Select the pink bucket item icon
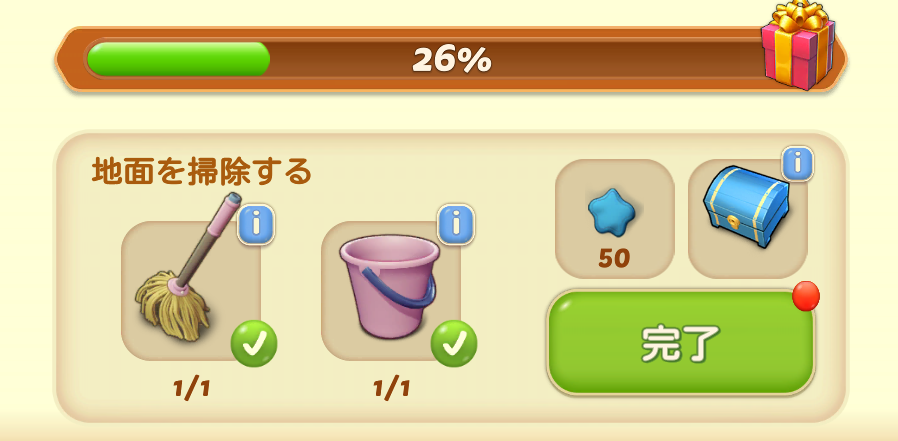Image resolution: width=898 pixels, height=441 pixels. (389, 286)
